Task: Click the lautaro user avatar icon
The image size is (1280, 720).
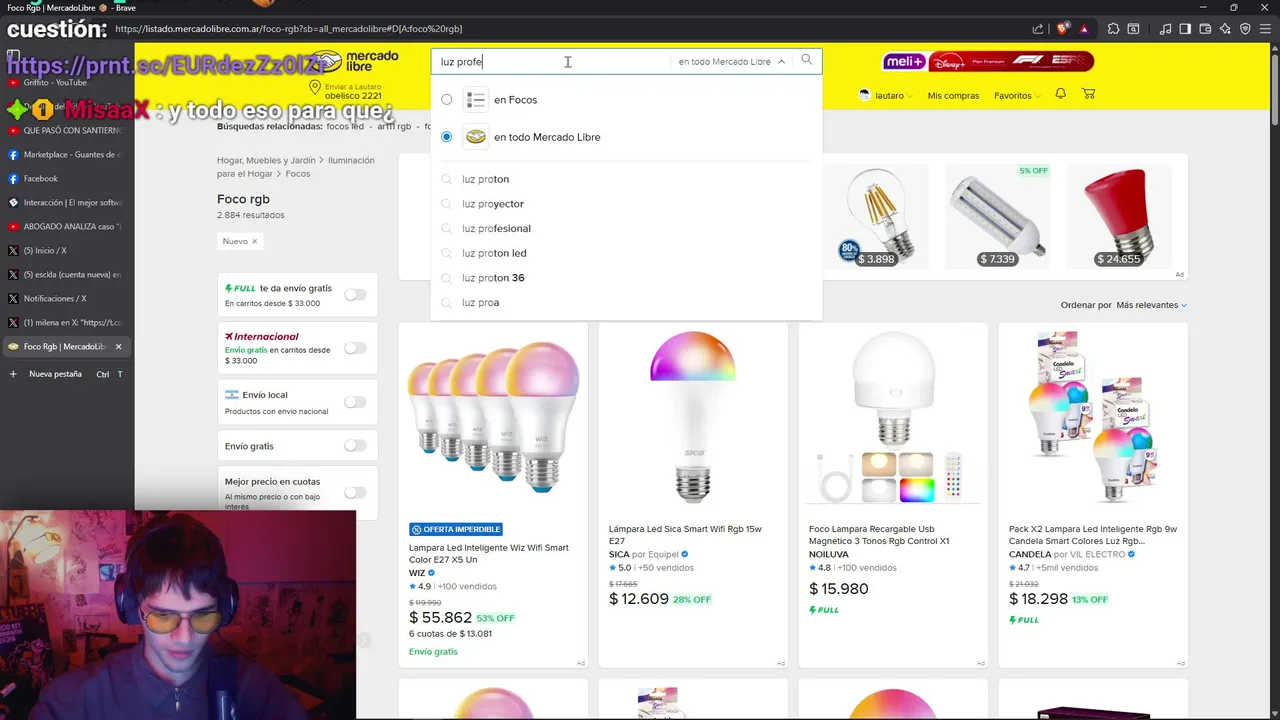Action: click(x=864, y=95)
